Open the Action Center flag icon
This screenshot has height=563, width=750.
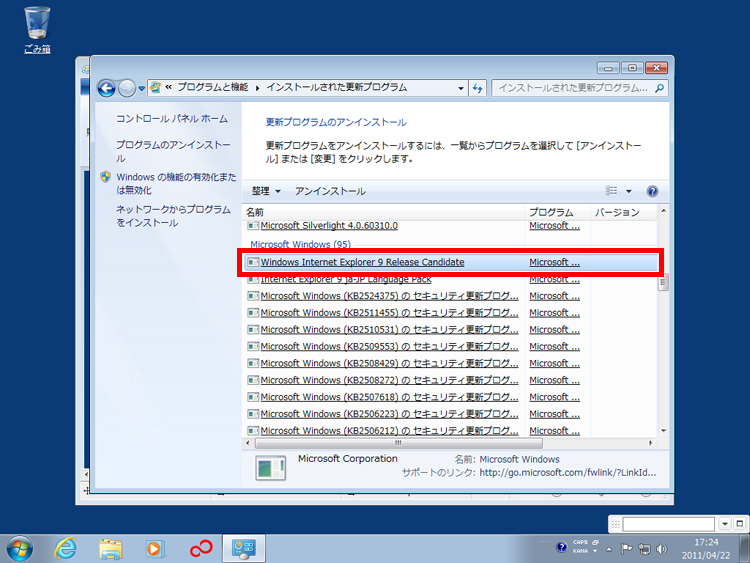626,549
